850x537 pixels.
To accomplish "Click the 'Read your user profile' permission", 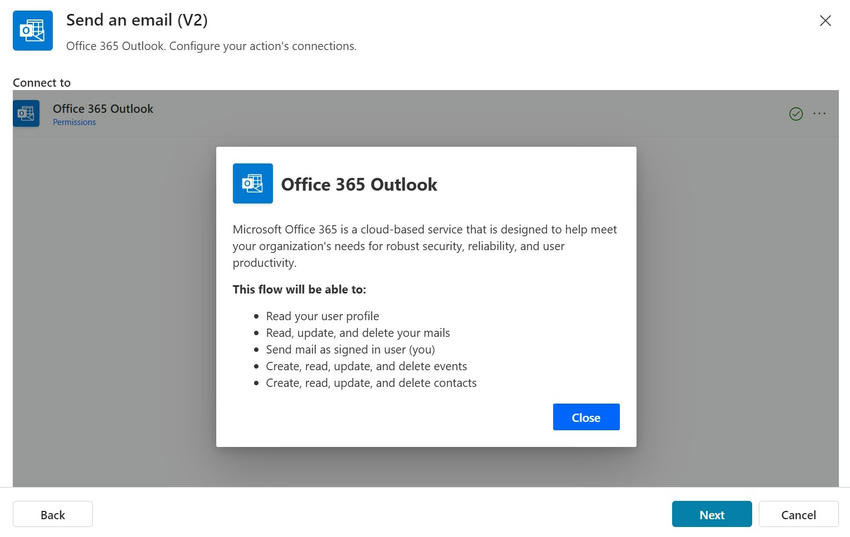I will tap(322, 316).
